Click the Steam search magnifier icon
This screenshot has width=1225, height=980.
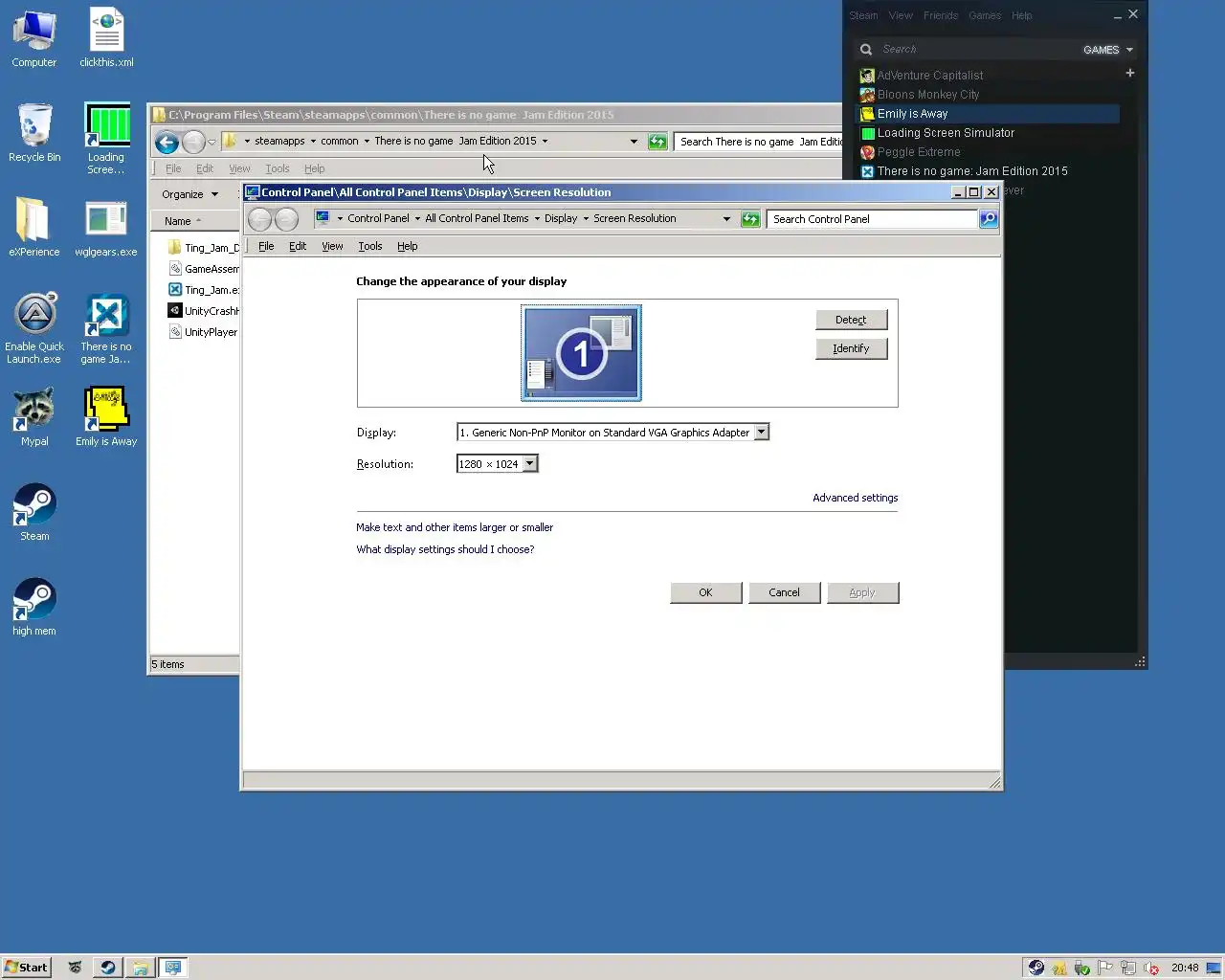865,49
